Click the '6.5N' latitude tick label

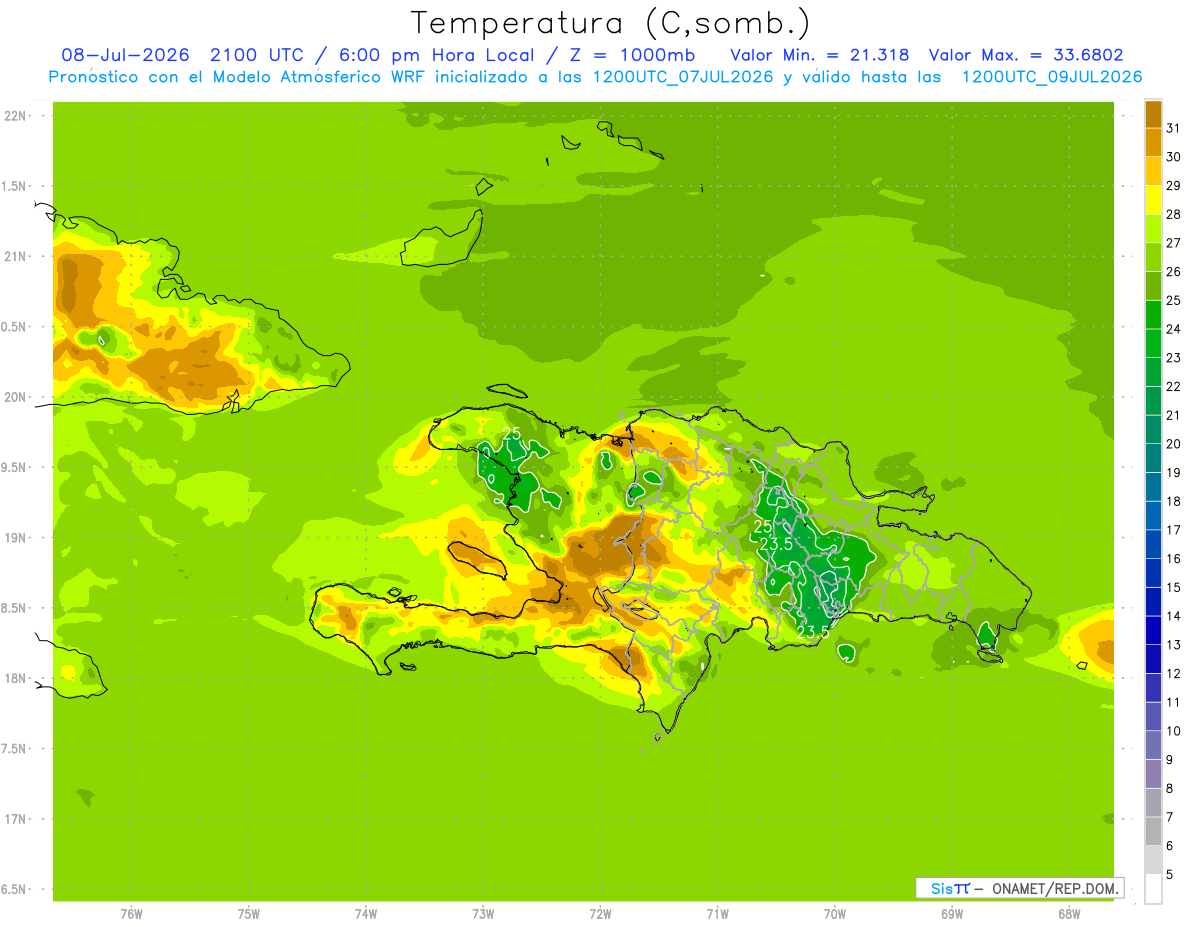(14, 889)
